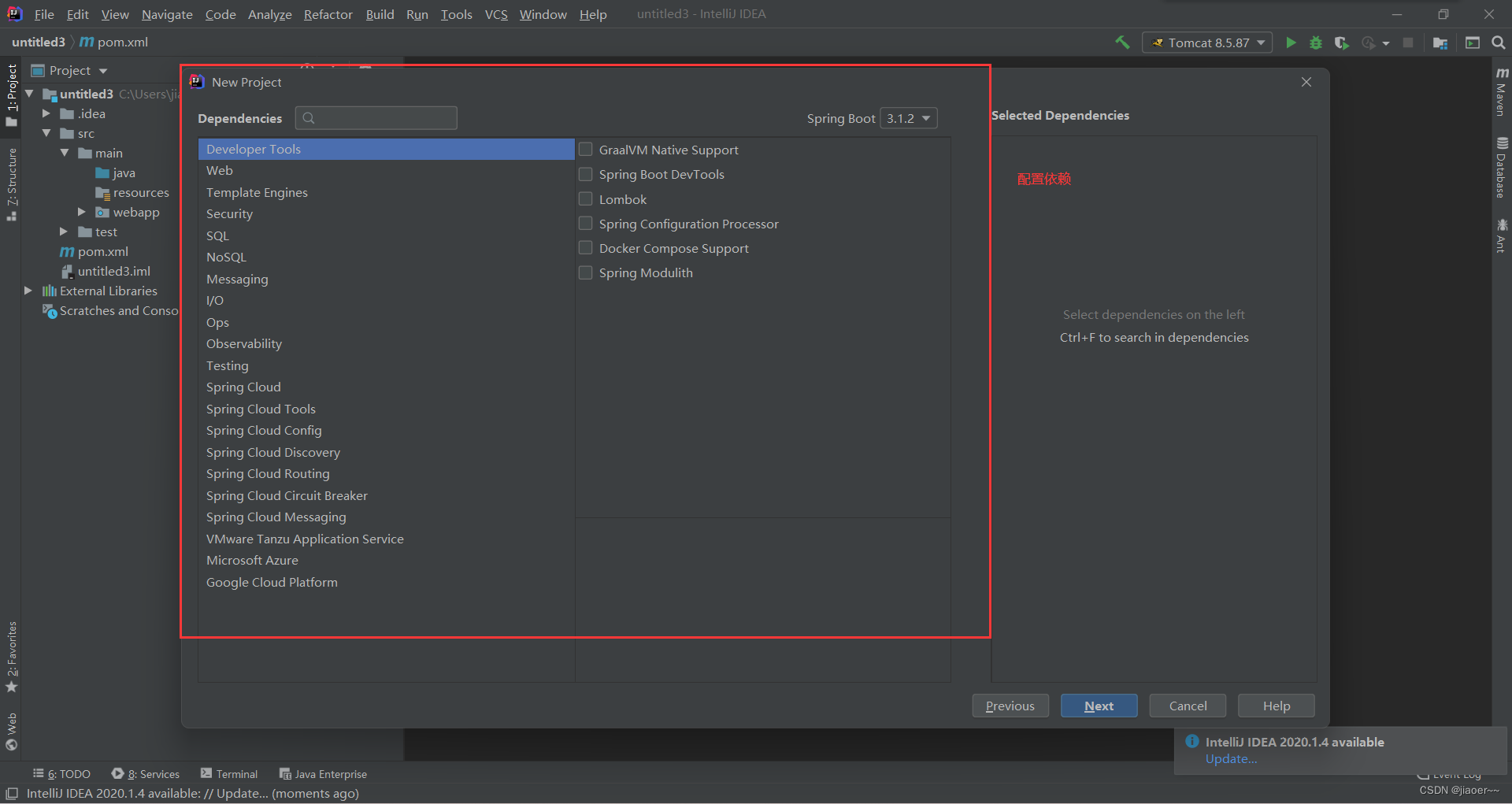Open the Run Anything toolbar icon
1512x804 pixels.
point(1473,43)
